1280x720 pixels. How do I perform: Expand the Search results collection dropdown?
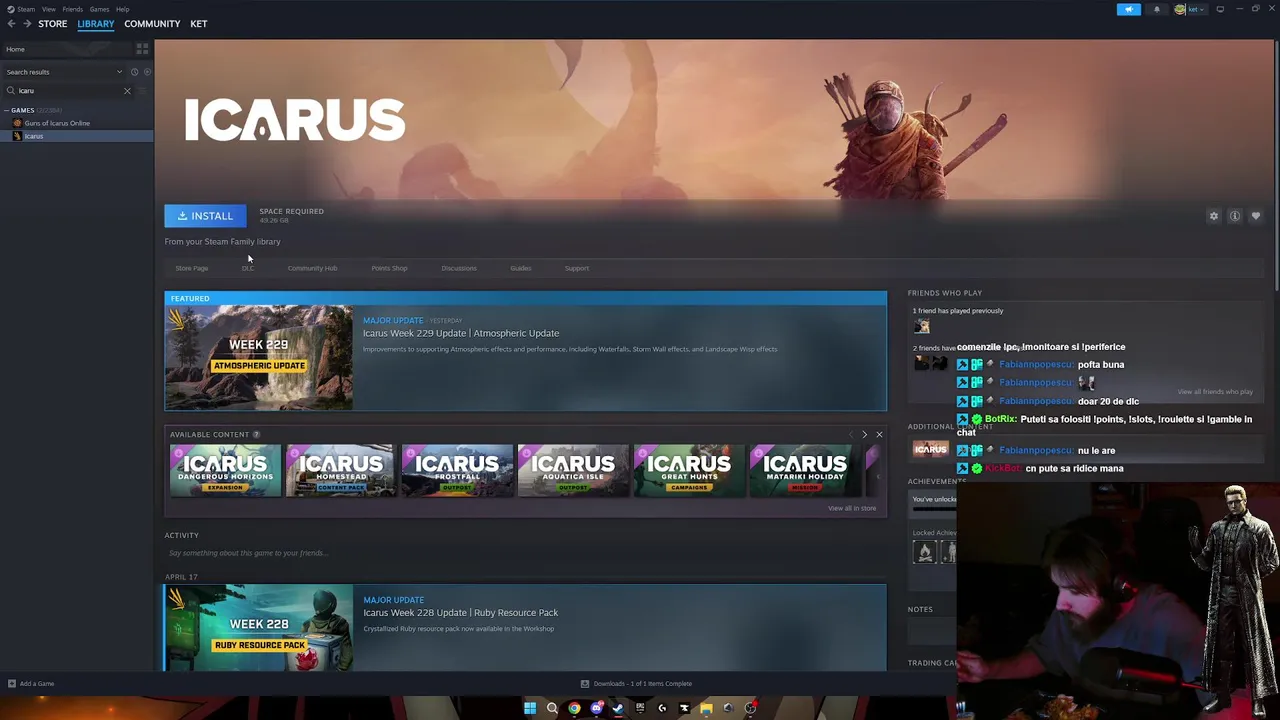click(119, 72)
